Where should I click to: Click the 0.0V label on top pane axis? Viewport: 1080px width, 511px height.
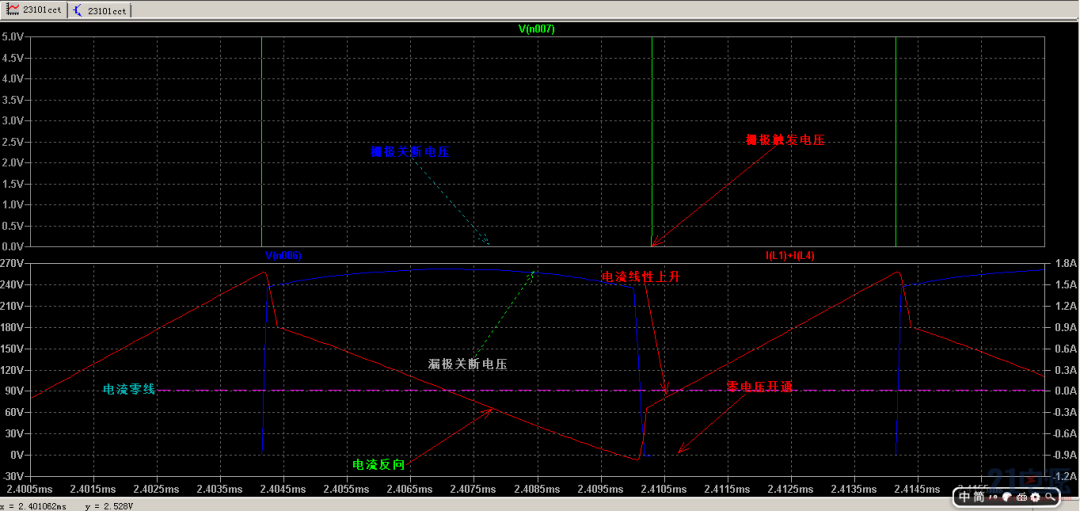[x=14, y=247]
